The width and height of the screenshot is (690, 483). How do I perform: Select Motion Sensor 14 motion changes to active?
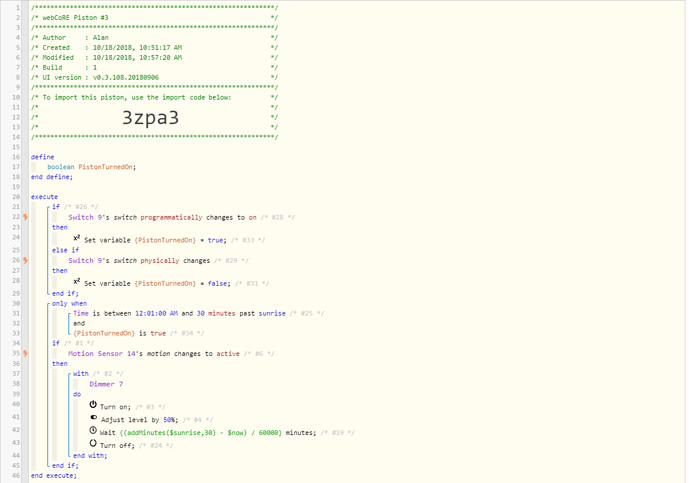coord(154,354)
